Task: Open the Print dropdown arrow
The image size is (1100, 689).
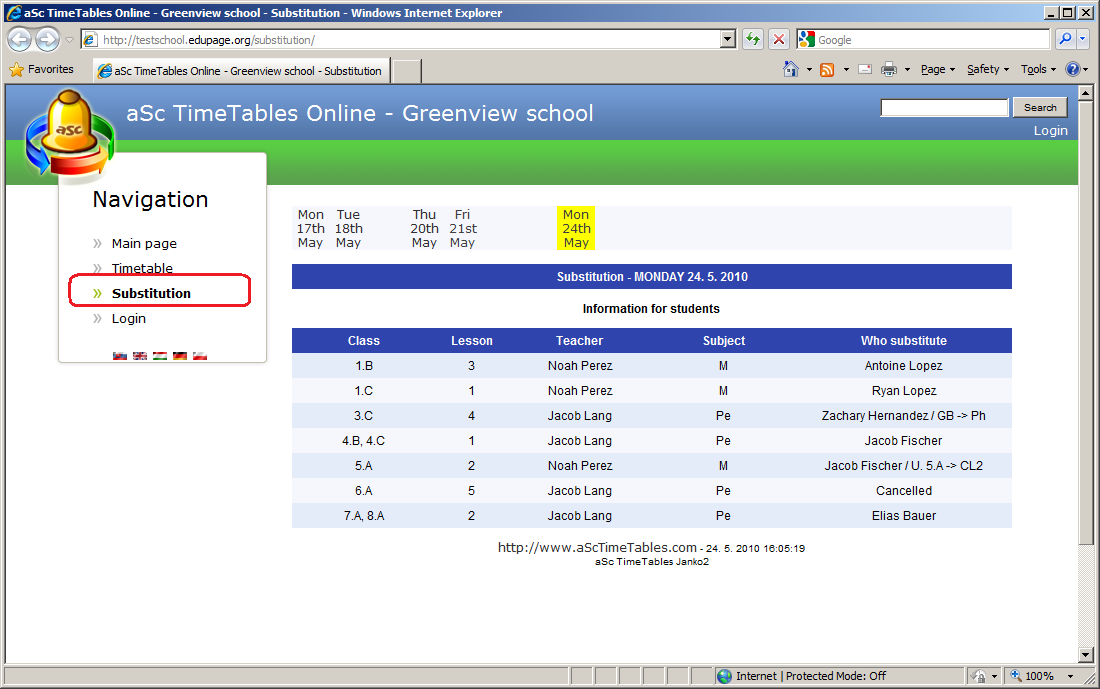Action: coord(907,69)
